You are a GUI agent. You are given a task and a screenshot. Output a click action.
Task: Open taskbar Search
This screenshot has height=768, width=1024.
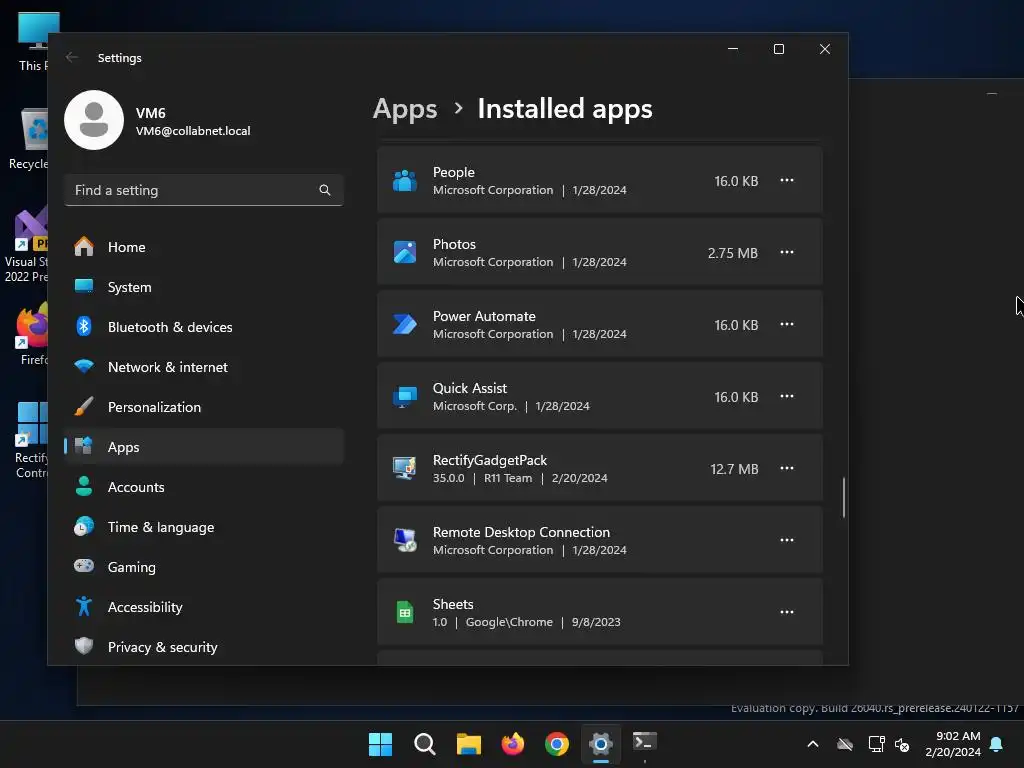(x=424, y=744)
